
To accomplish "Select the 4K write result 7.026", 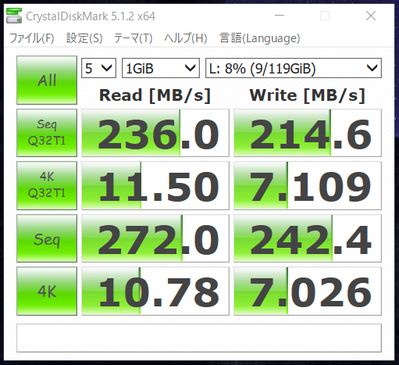I will 308,291.
